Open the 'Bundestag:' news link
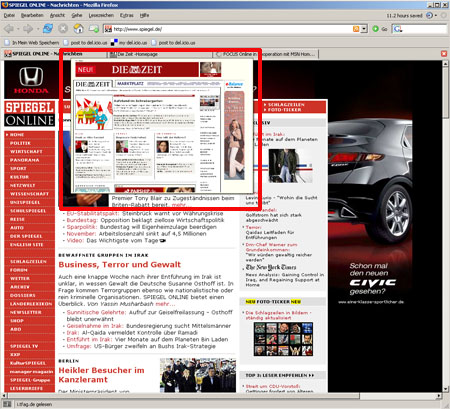The width and height of the screenshot is (450, 409). pyautogui.click(x=82, y=220)
